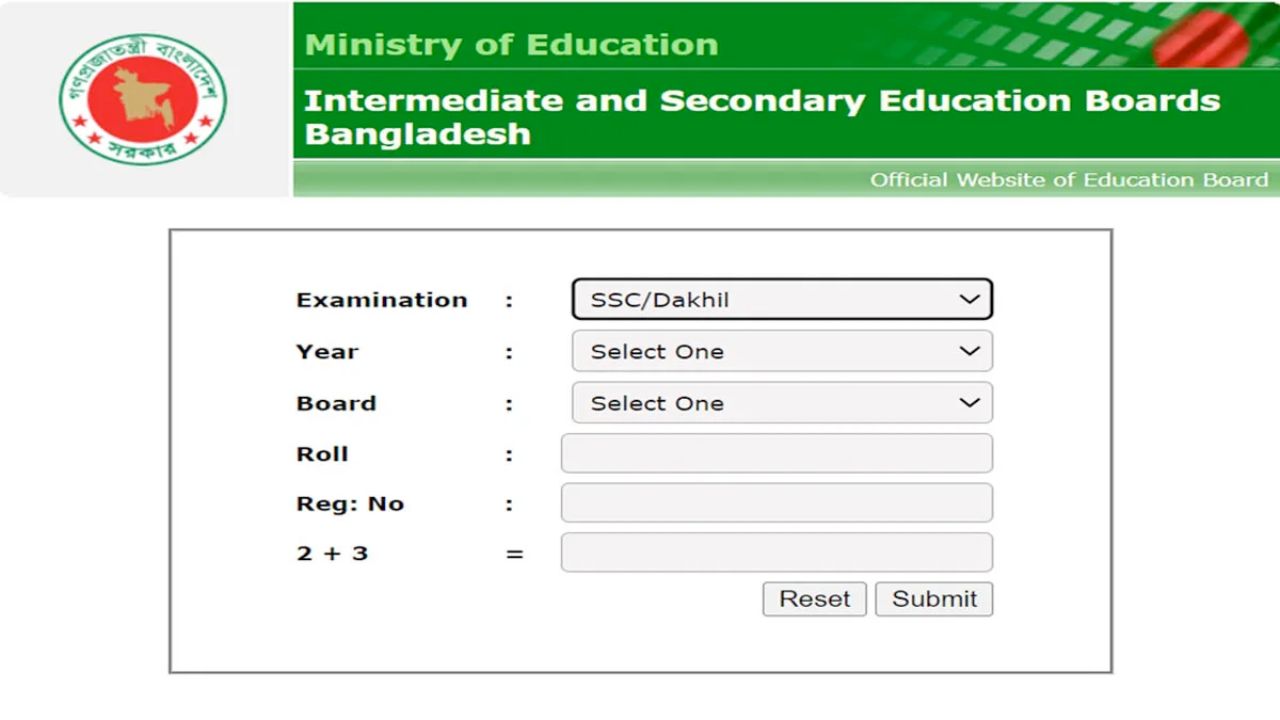Open the Year dropdown to pick a year
Viewport: 1280px width, 720px height.
780,351
